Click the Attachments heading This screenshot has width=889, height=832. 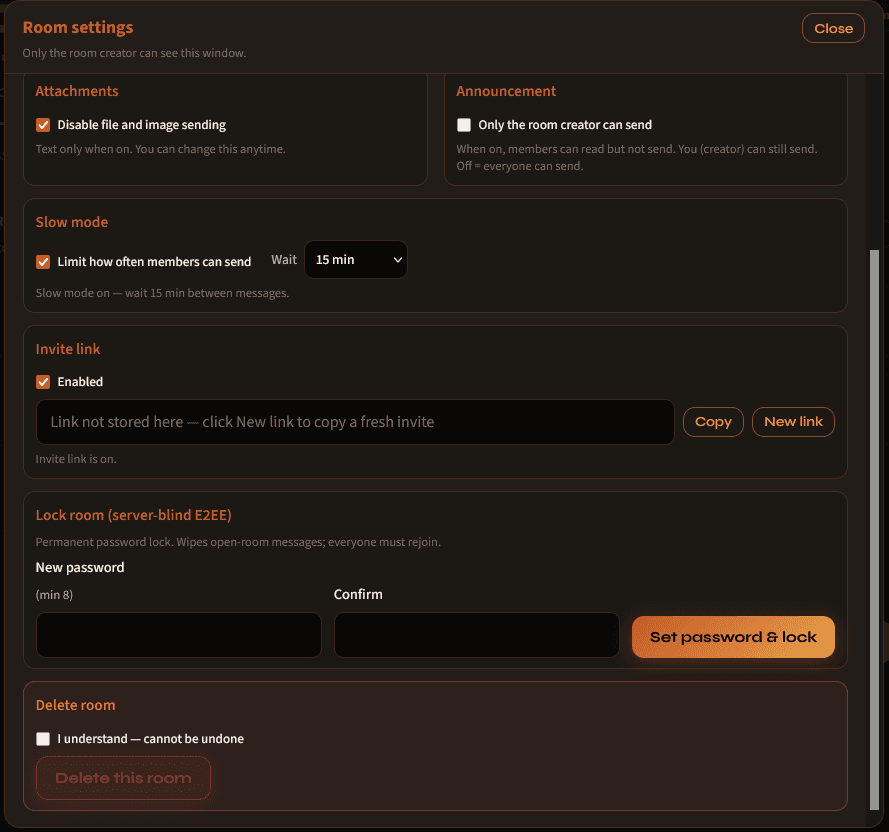(77, 91)
